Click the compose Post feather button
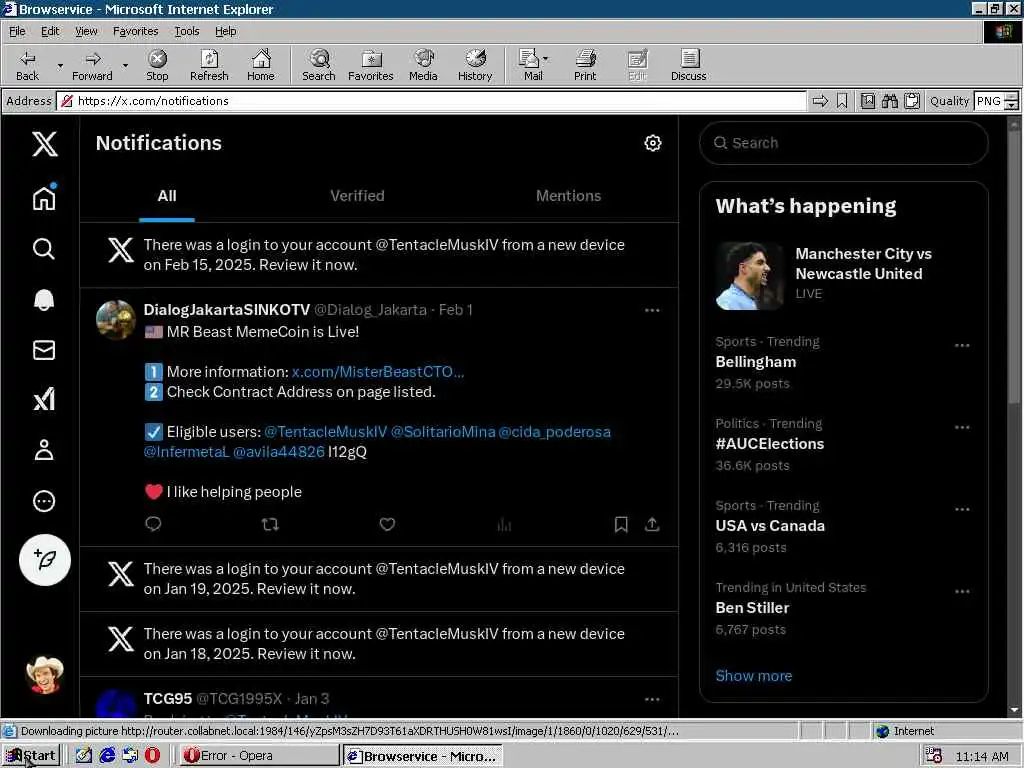Viewport: 1024px width, 768px height. 44,560
